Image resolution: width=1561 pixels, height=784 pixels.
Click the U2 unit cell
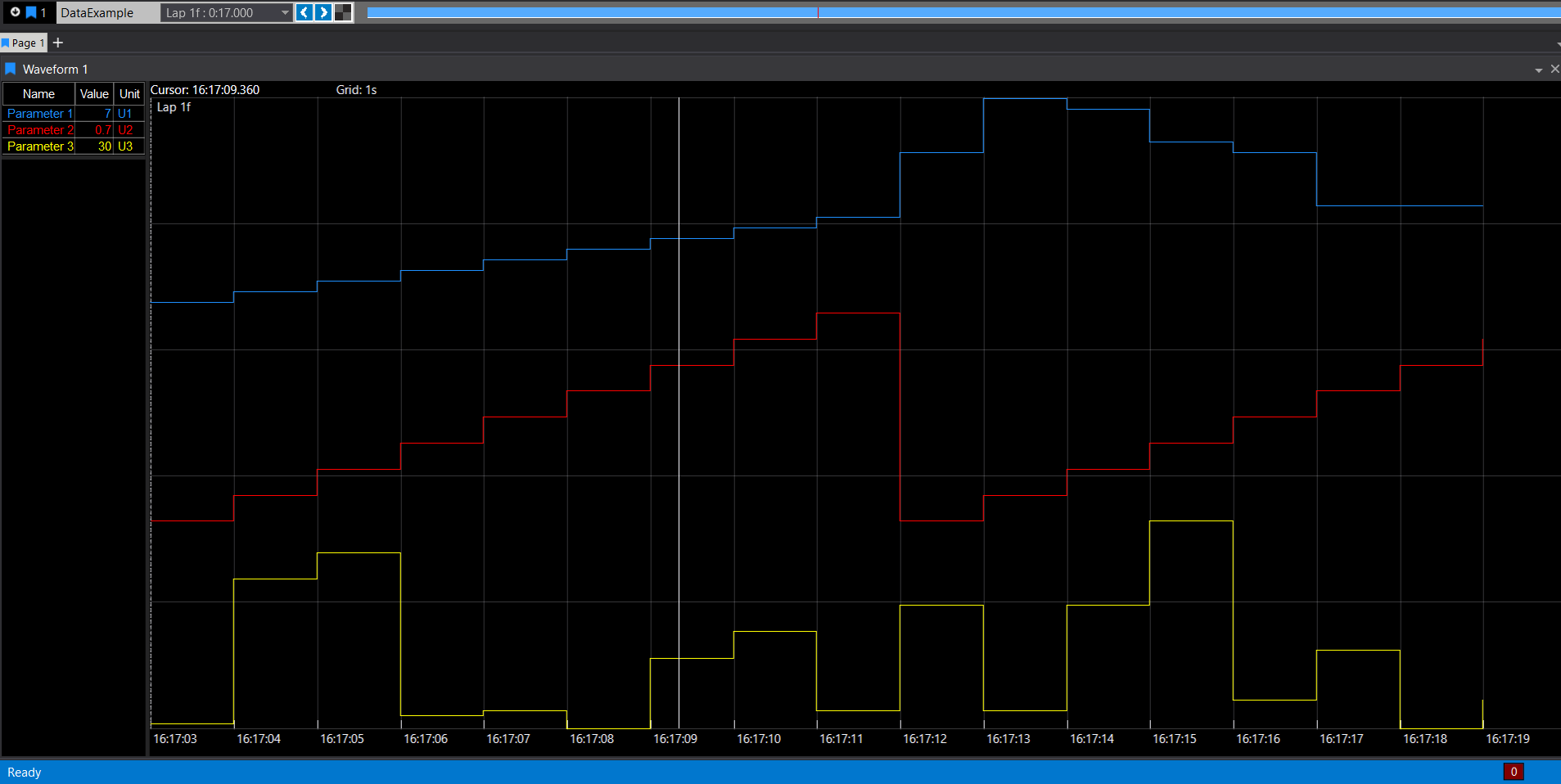pyautogui.click(x=129, y=130)
